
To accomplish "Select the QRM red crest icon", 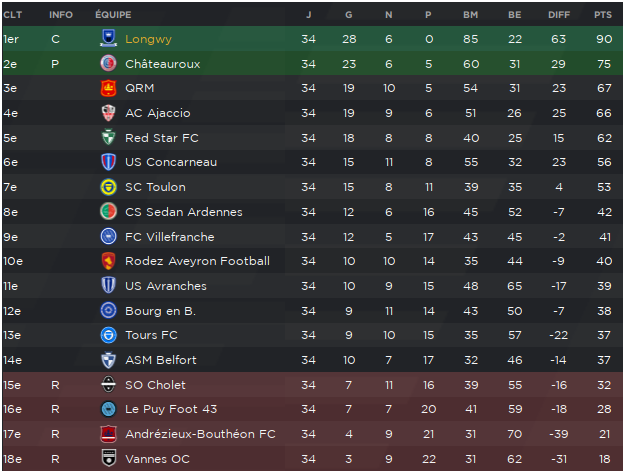I will click(x=108, y=88).
